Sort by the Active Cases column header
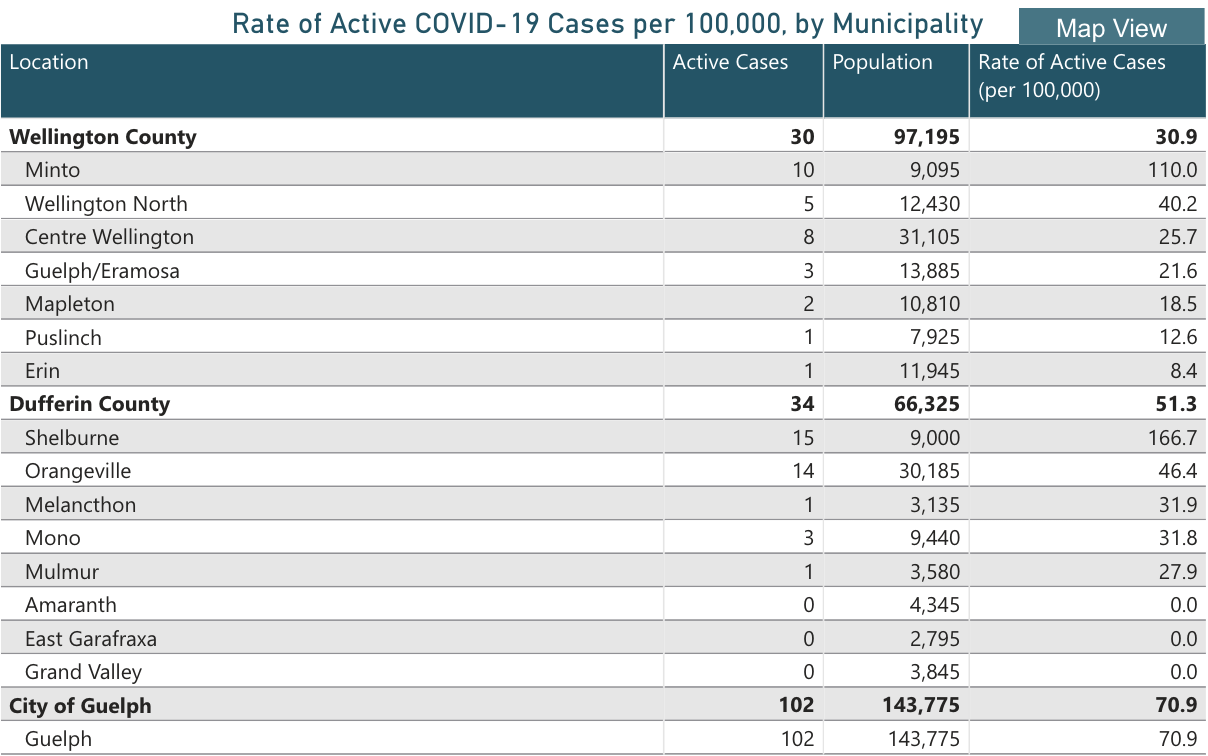The image size is (1208, 756). [x=730, y=62]
